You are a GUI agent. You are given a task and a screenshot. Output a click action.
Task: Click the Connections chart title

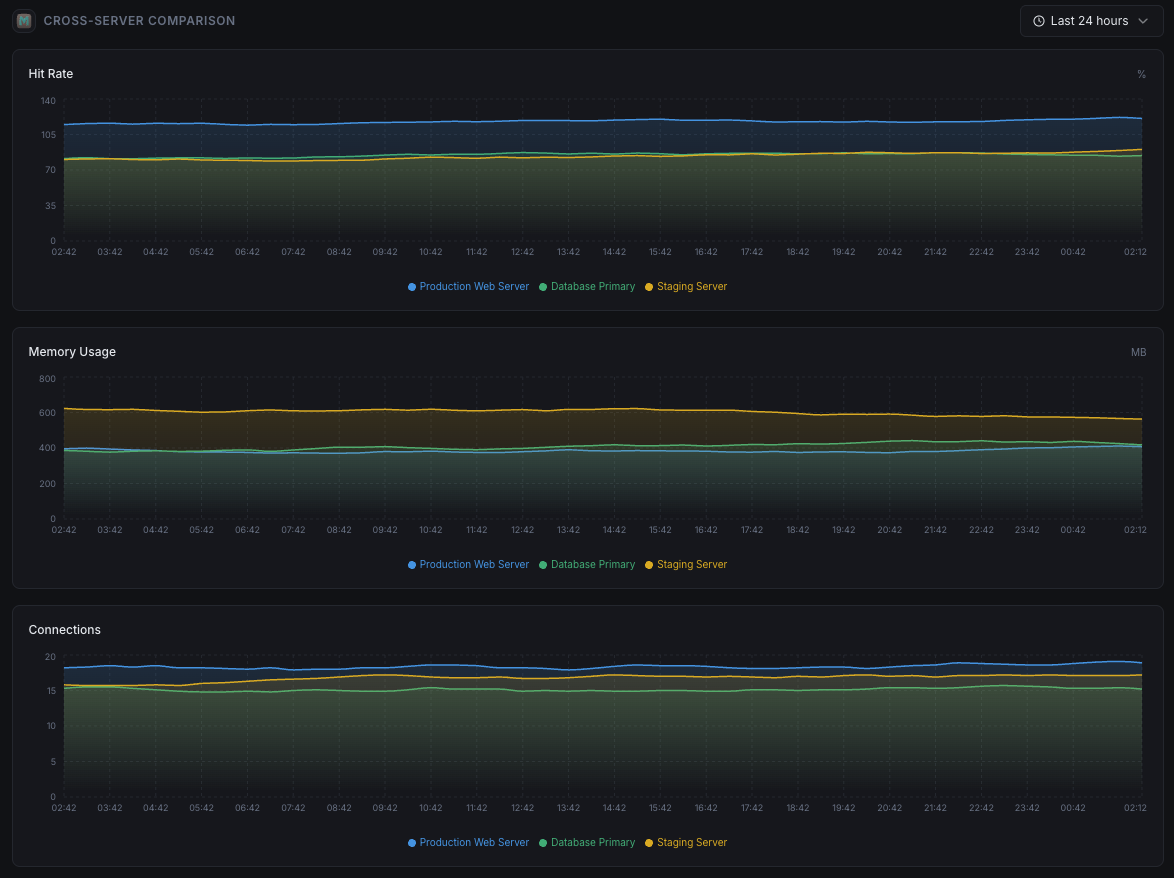64,629
